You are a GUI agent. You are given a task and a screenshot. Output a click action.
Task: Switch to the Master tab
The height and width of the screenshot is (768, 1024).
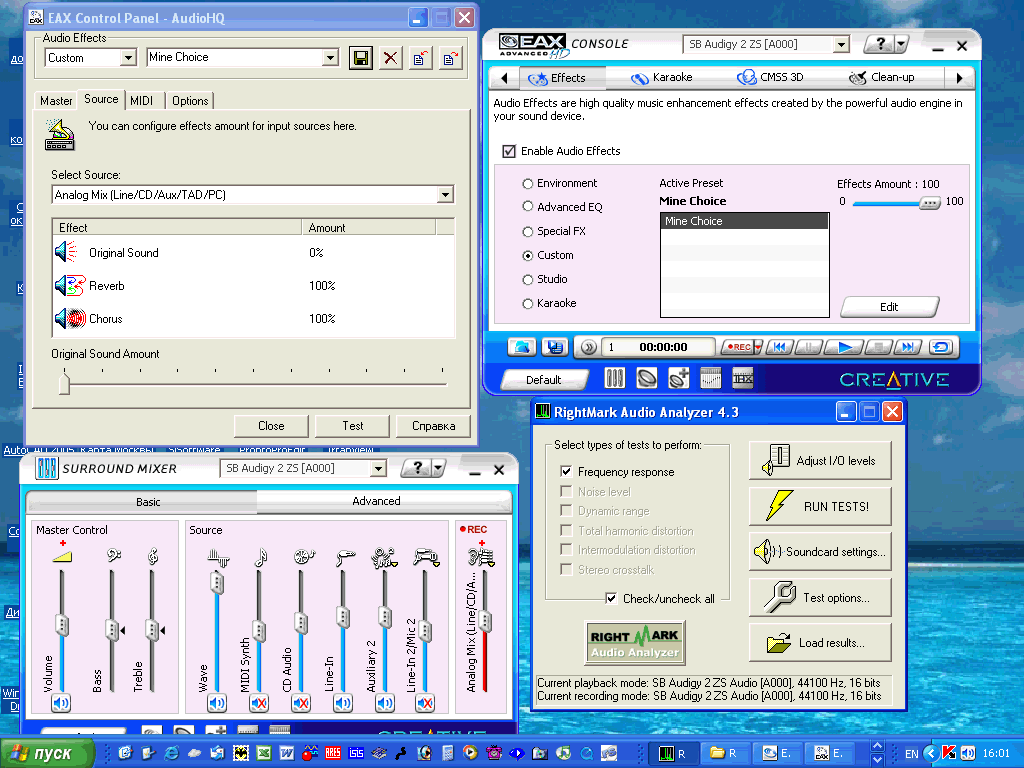coord(56,101)
